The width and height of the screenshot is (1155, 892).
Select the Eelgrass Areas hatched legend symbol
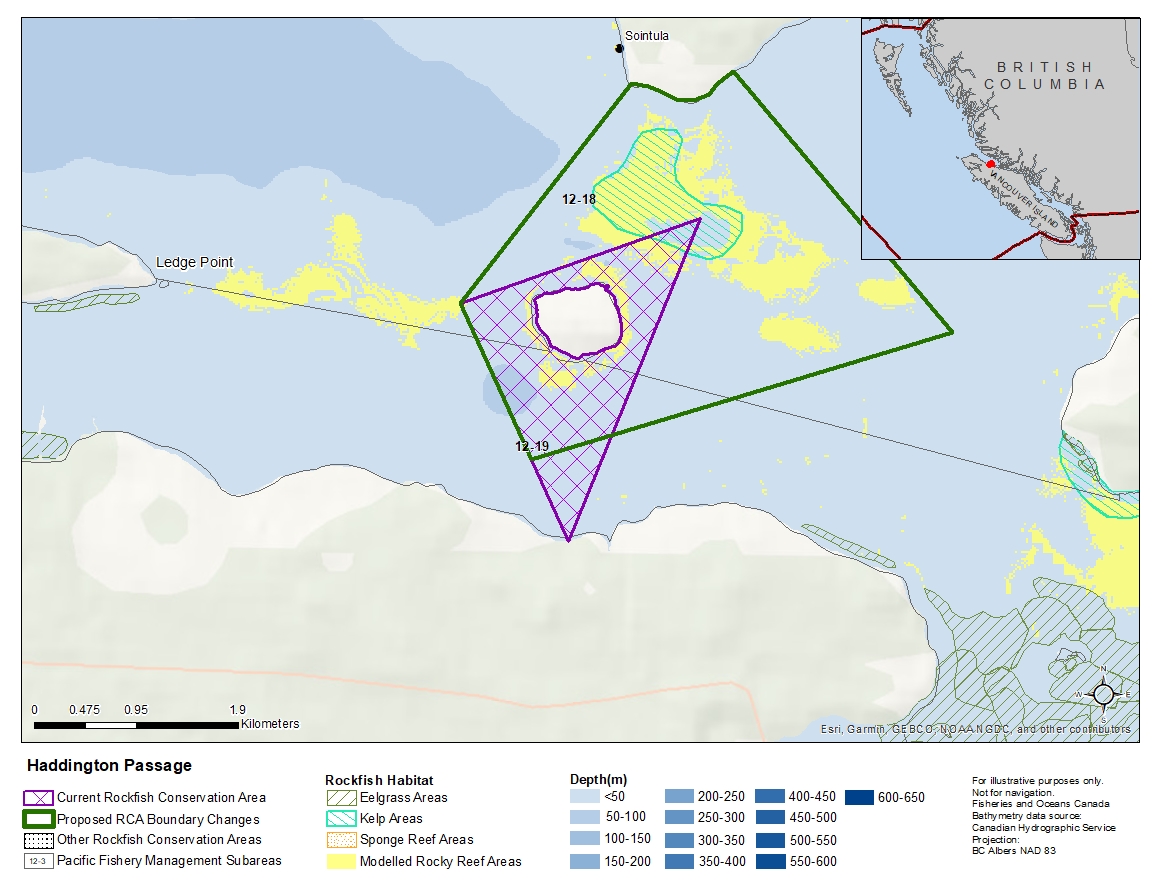point(341,798)
